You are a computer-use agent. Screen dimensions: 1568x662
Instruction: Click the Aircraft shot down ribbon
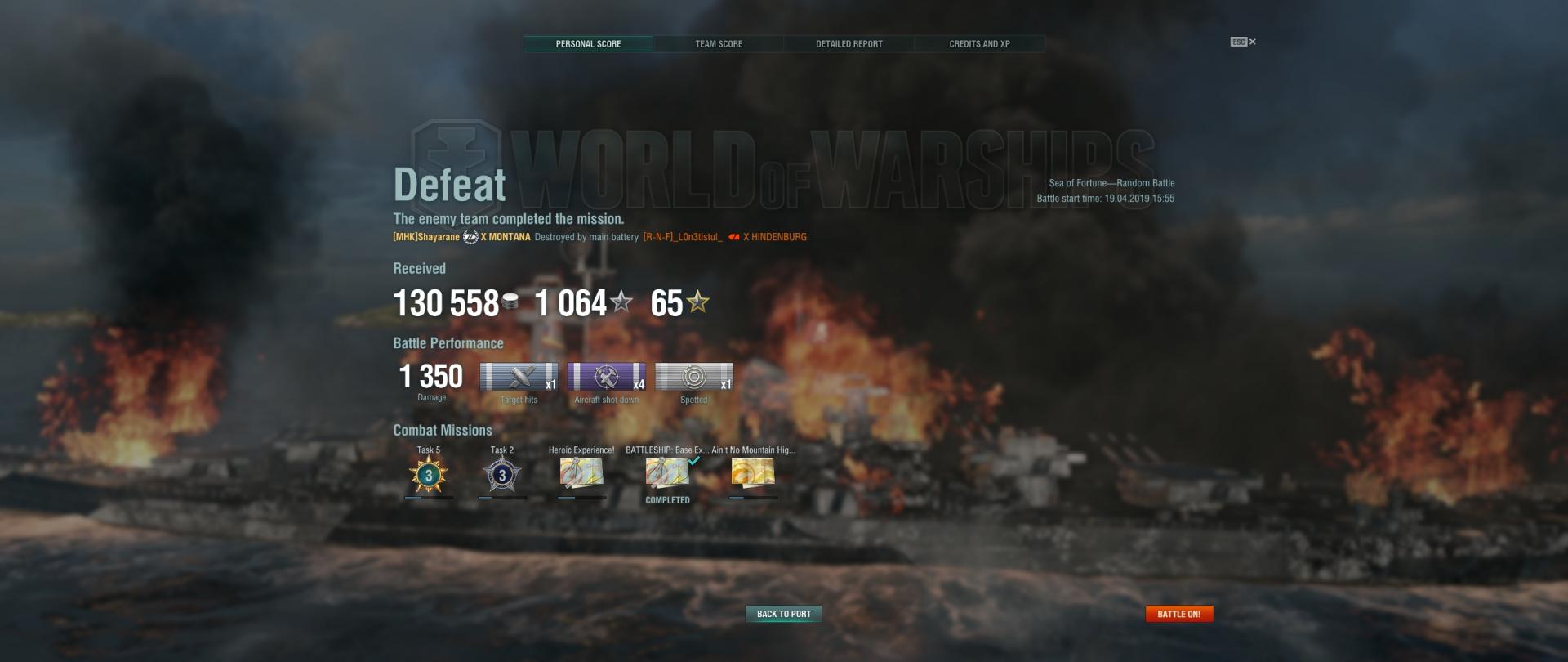[x=606, y=377]
